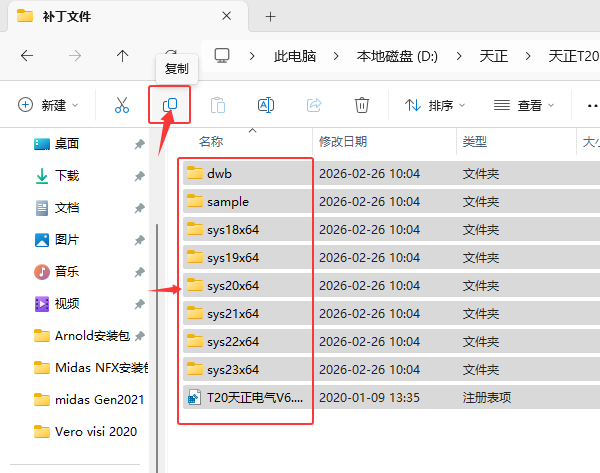Open 文档 in the sidebar

[67, 208]
